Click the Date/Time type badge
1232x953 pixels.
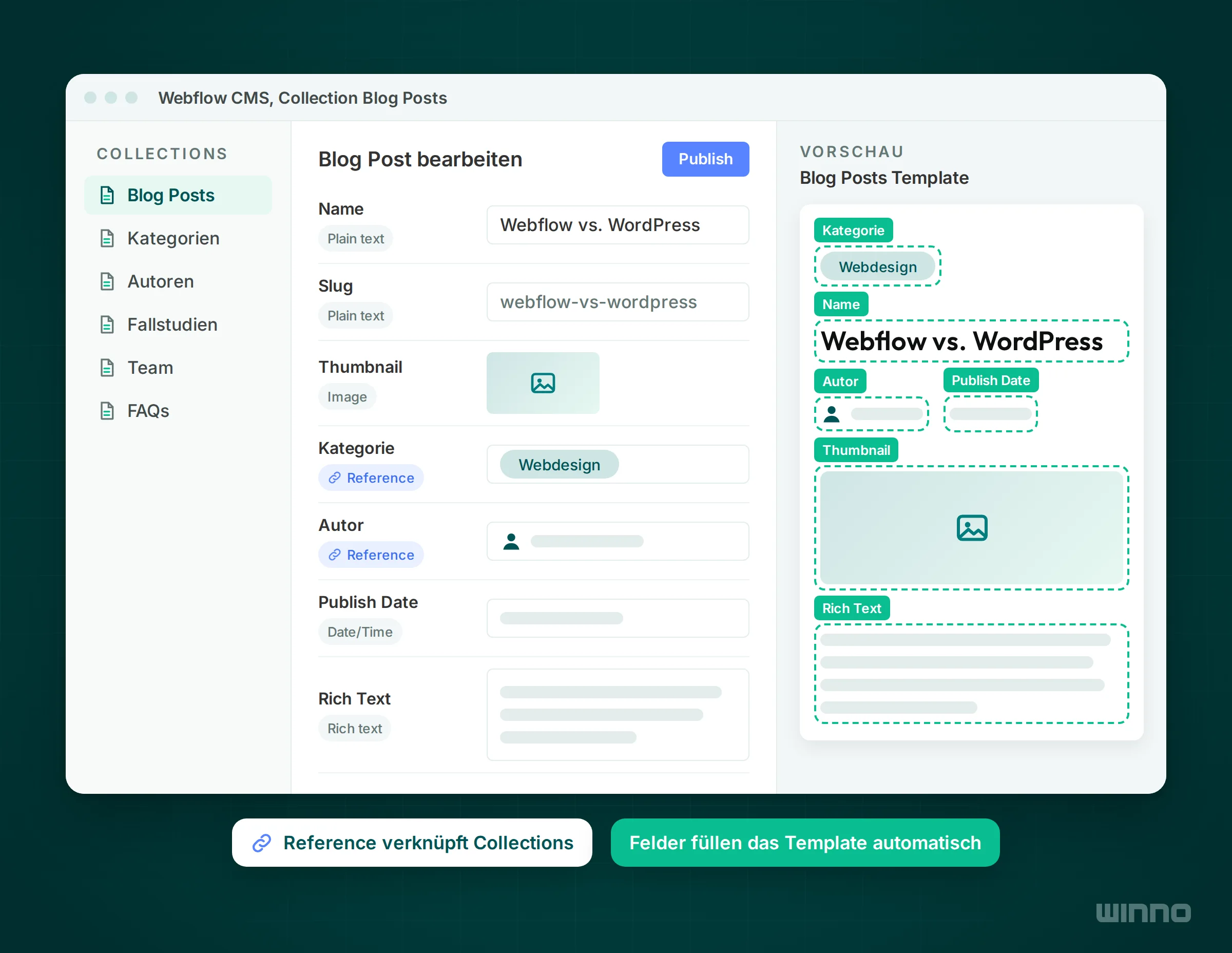(x=360, y=632)
